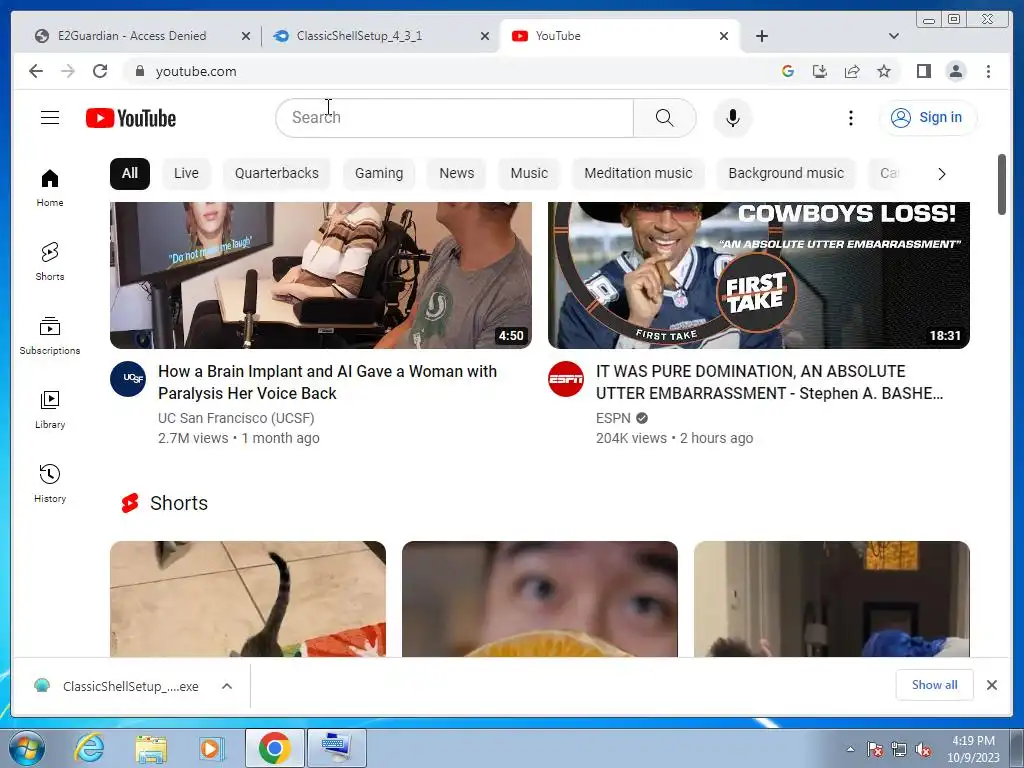Open a new tab with plus button
1024x768 pixels.
click(761, 36)
